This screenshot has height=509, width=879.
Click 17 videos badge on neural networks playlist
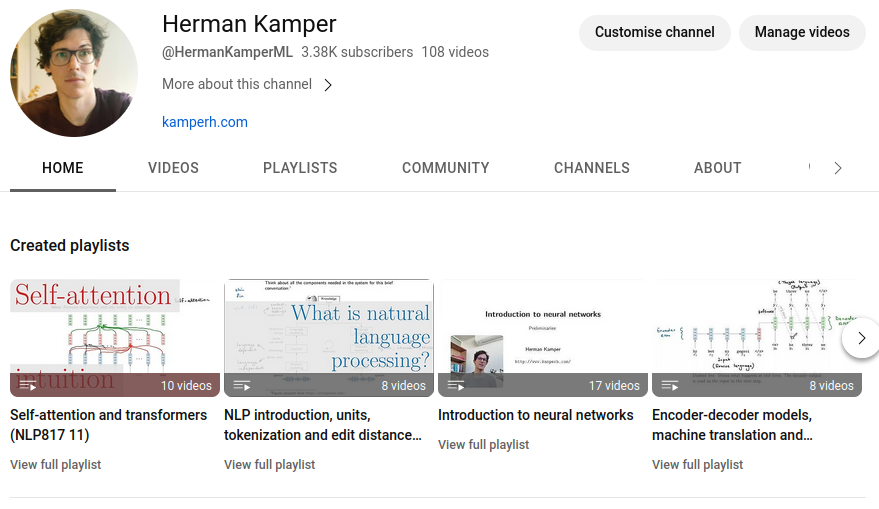click(614, 386)
